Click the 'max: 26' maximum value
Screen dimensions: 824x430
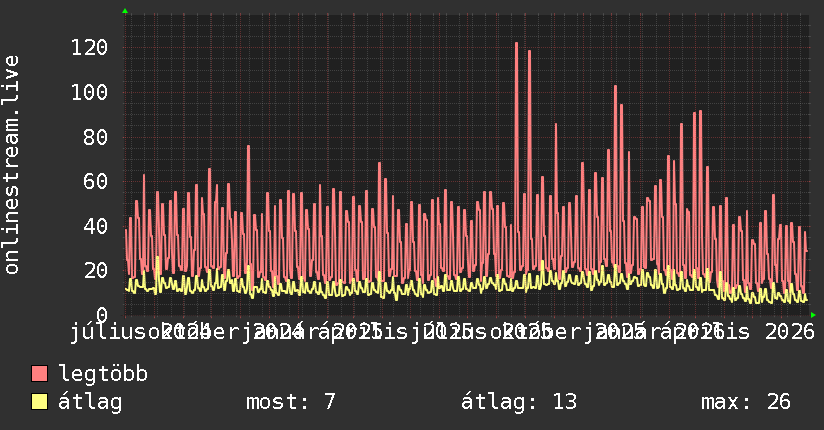746,402
